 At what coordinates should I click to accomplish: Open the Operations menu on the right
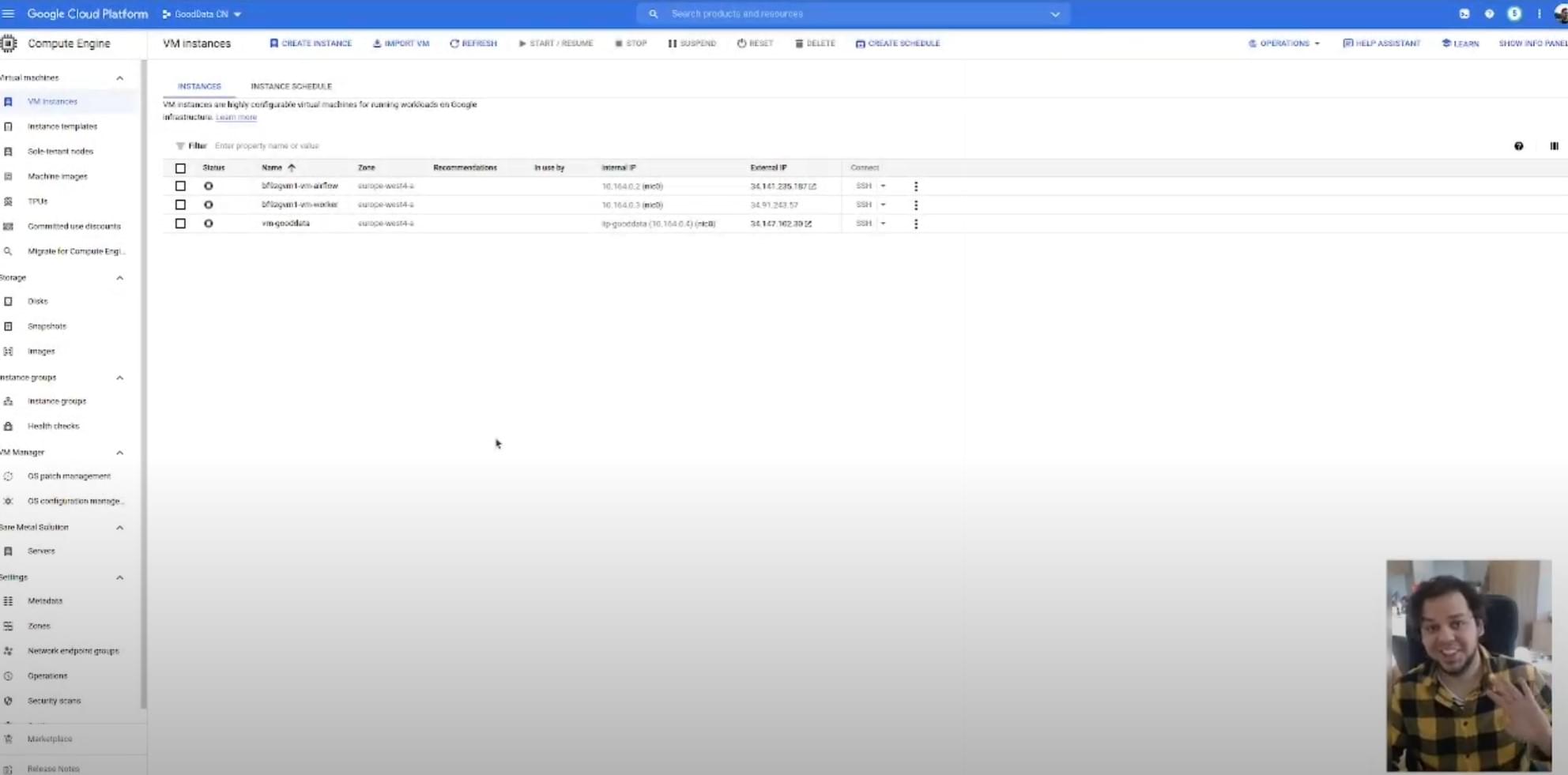coord(1284,43)
